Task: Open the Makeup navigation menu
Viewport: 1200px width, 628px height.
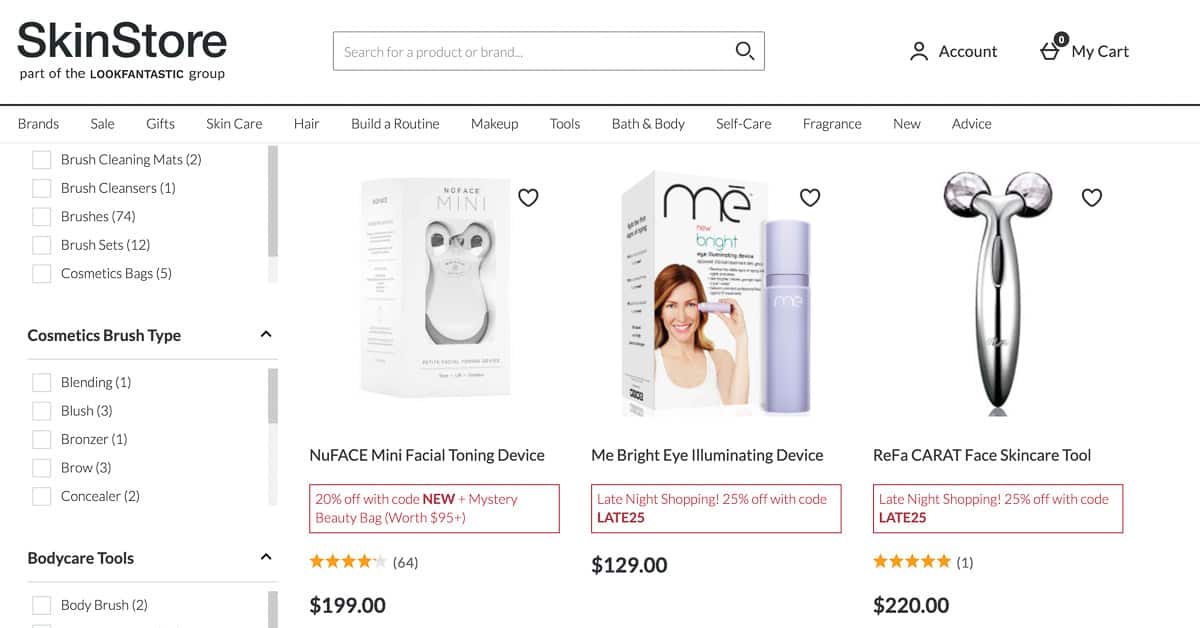Action: (494, 123)
